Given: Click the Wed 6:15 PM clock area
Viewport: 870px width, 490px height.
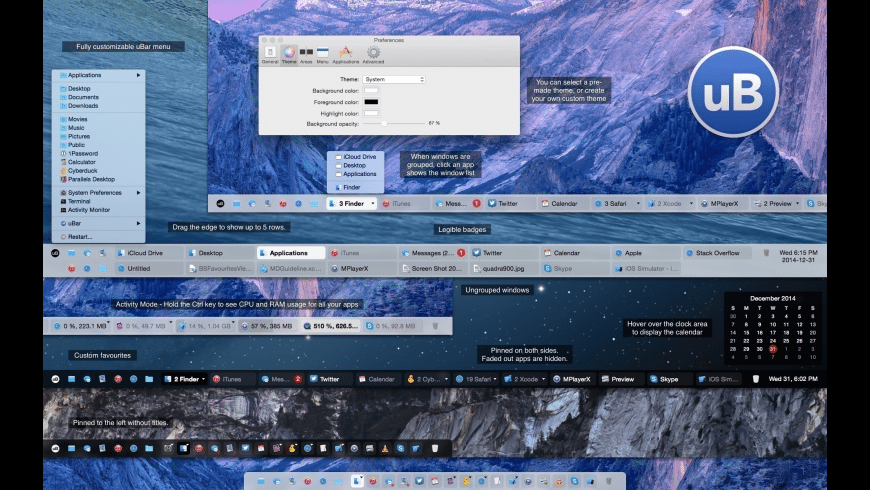Looking at the screenshot, I should tap(798, 256).
